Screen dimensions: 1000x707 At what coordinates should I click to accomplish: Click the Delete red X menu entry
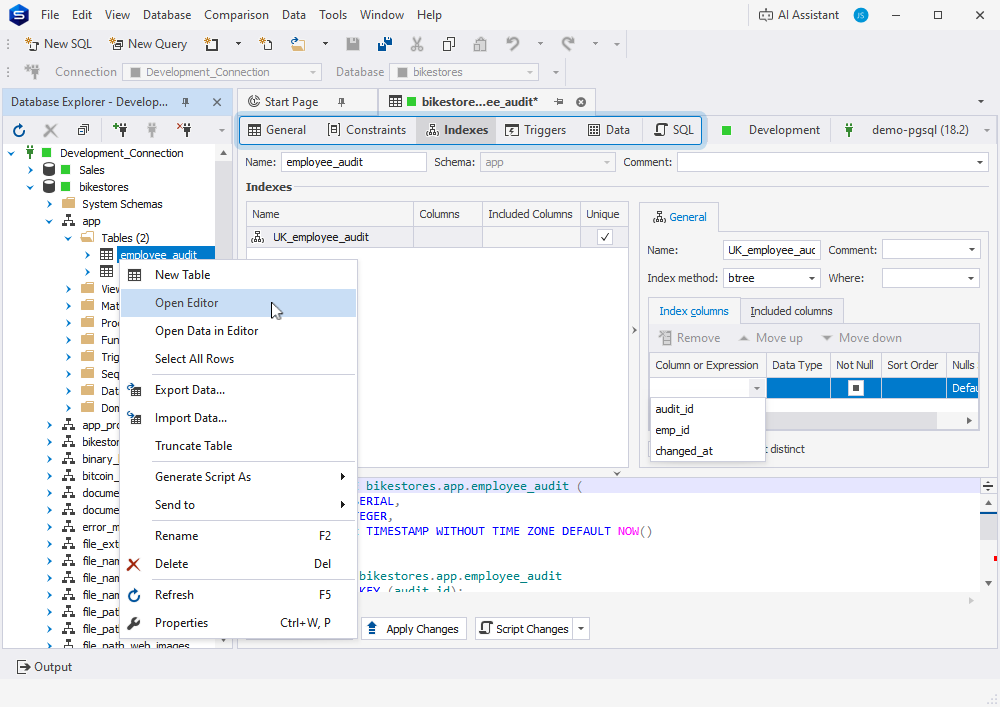point(239,564)
